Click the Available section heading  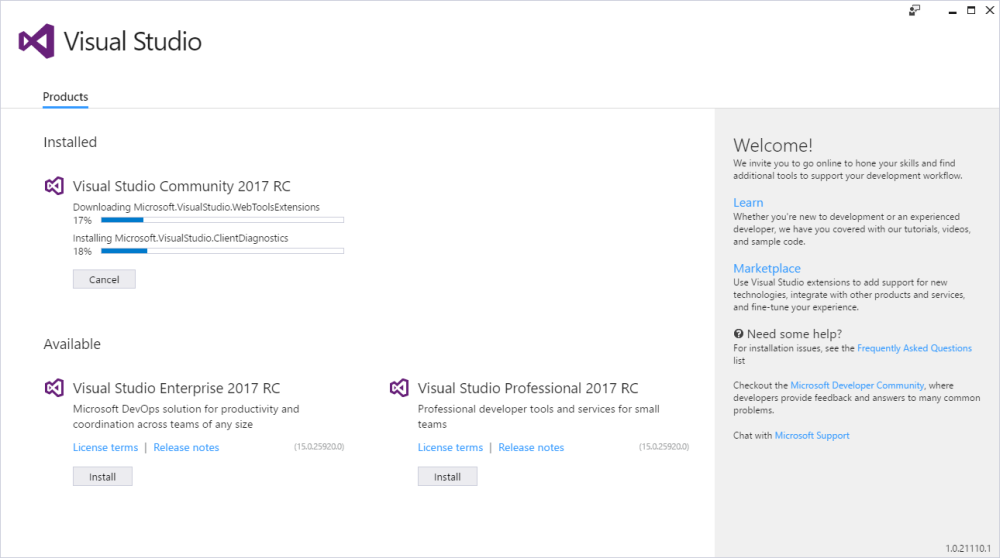[x=72, y=344]
